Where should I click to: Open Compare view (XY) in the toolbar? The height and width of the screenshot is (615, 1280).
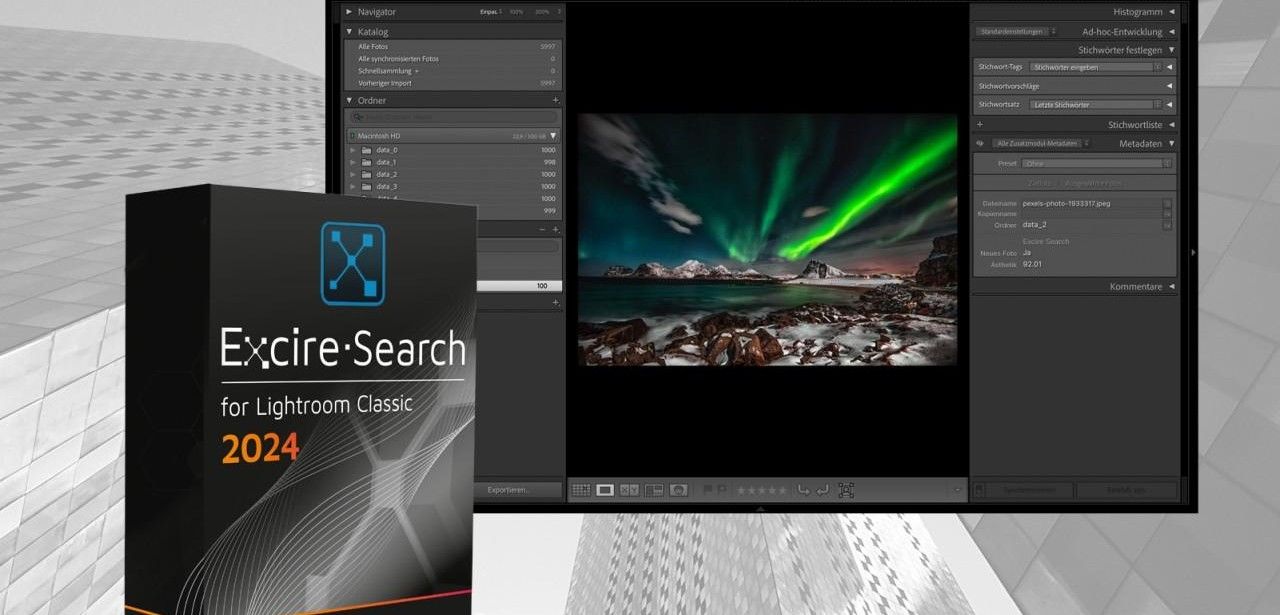click(629, 490)
